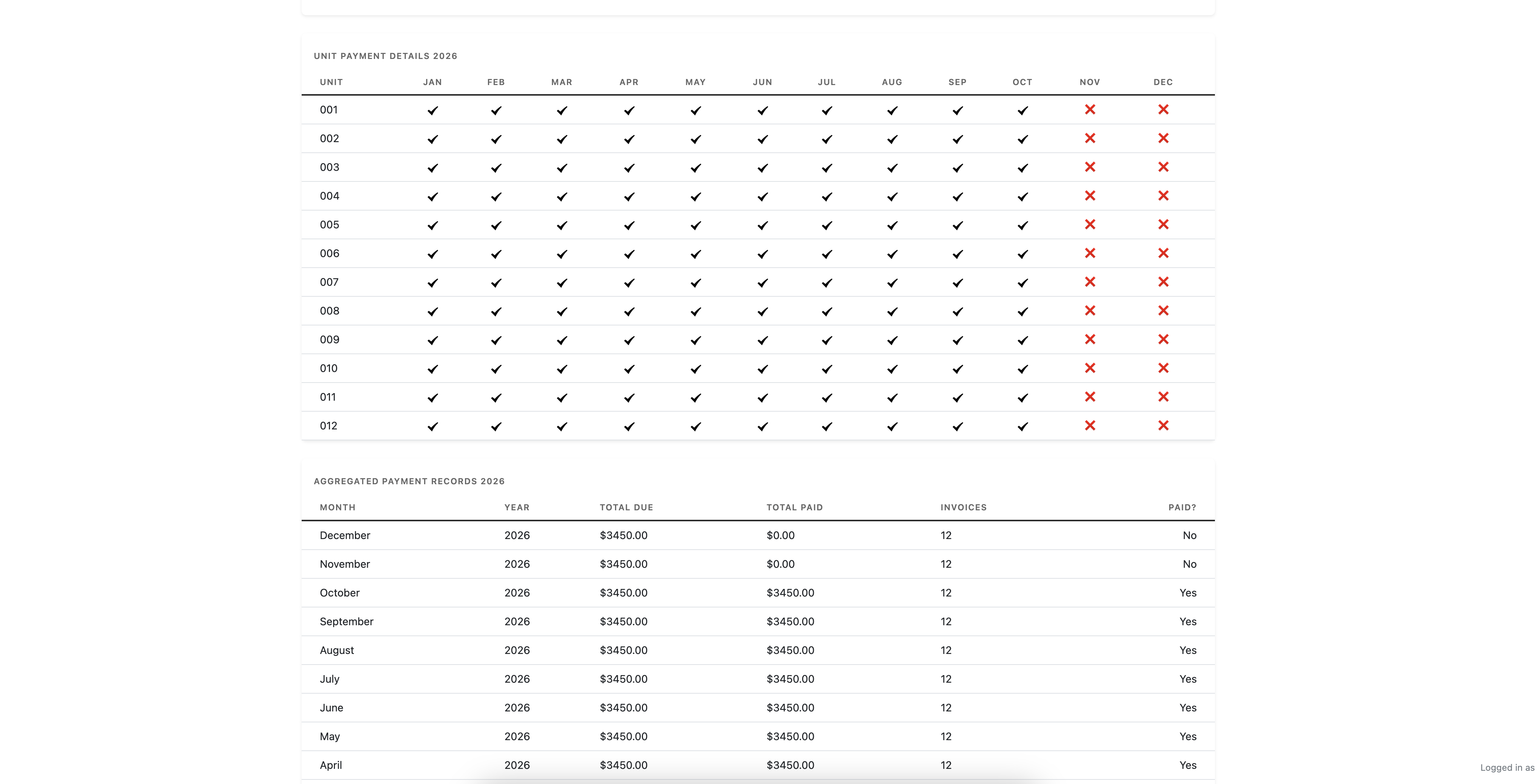Image resolution: width=1537 pixels, height=784 pixels.
Task: Toggle the July payment check for unit 011
Action: pyautogui.click(x=826, y=397)
